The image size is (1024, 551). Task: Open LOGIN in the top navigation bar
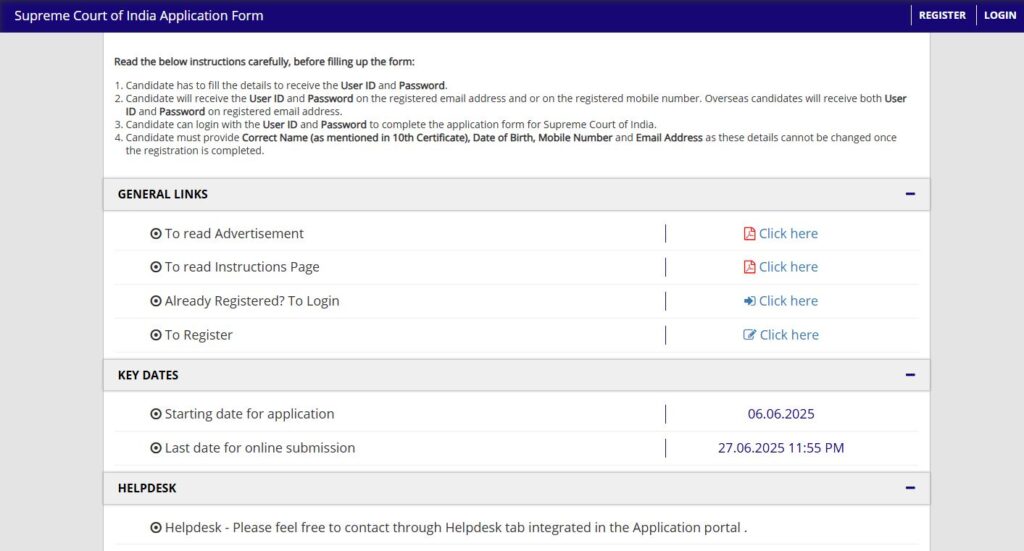(x=1000, y=15)
